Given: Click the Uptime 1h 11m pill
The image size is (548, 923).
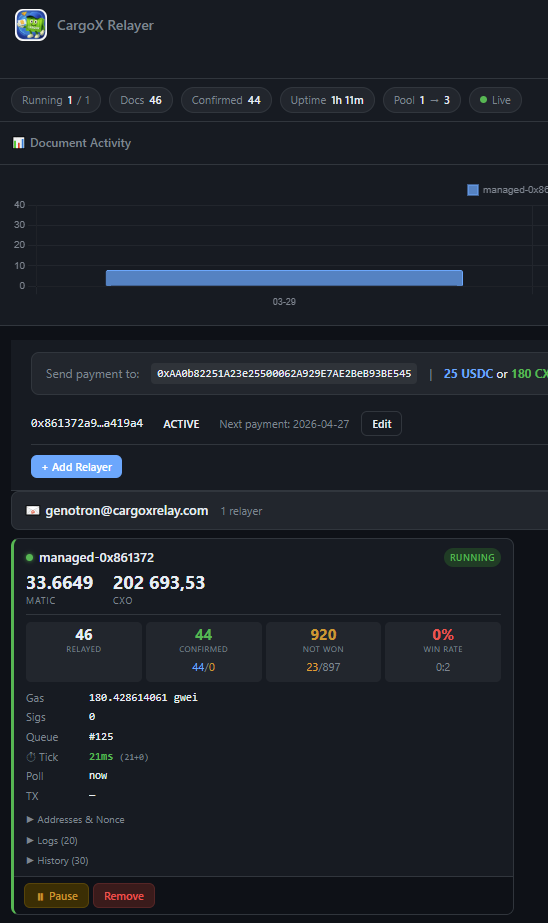Looking at the screenshot, I should click(x=327, y=100).
